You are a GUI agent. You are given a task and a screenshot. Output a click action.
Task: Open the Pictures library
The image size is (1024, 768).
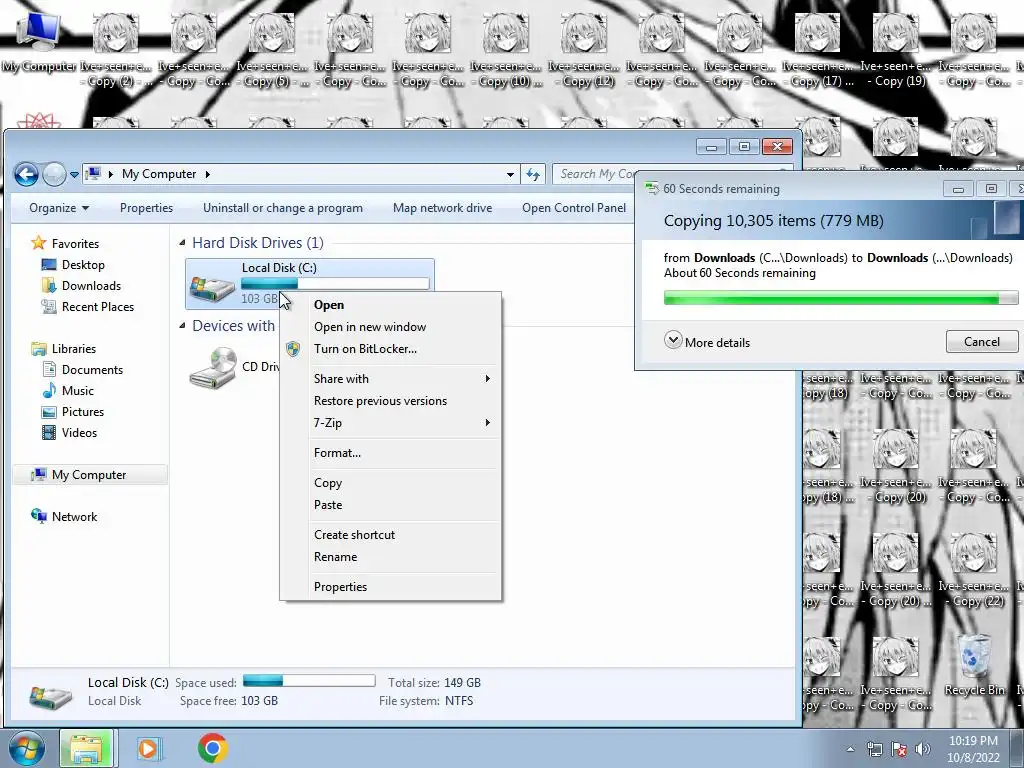tap(82, 411)
